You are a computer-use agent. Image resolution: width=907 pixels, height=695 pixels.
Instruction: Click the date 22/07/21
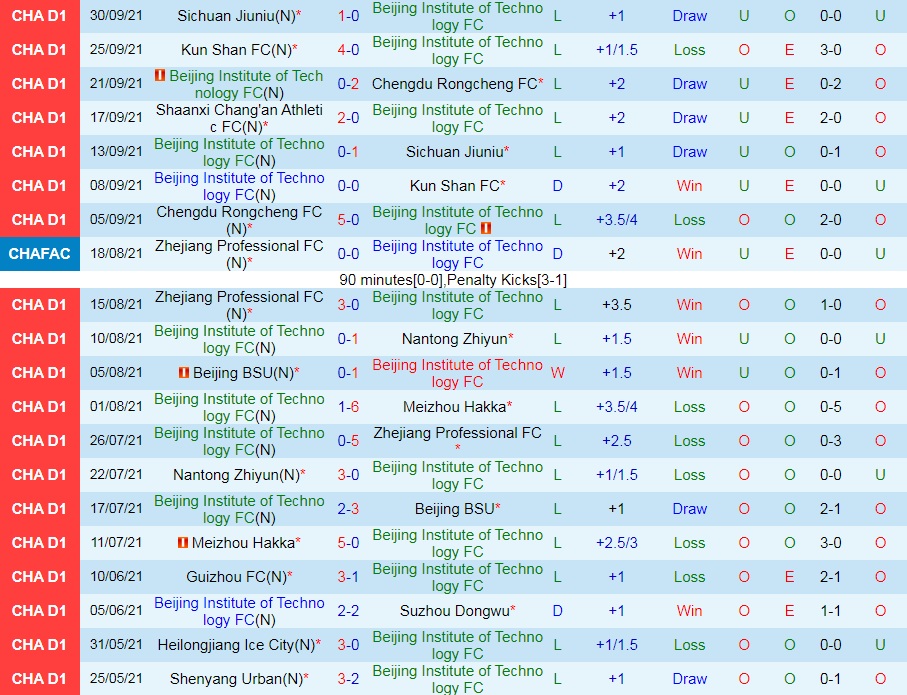(116, 475)
